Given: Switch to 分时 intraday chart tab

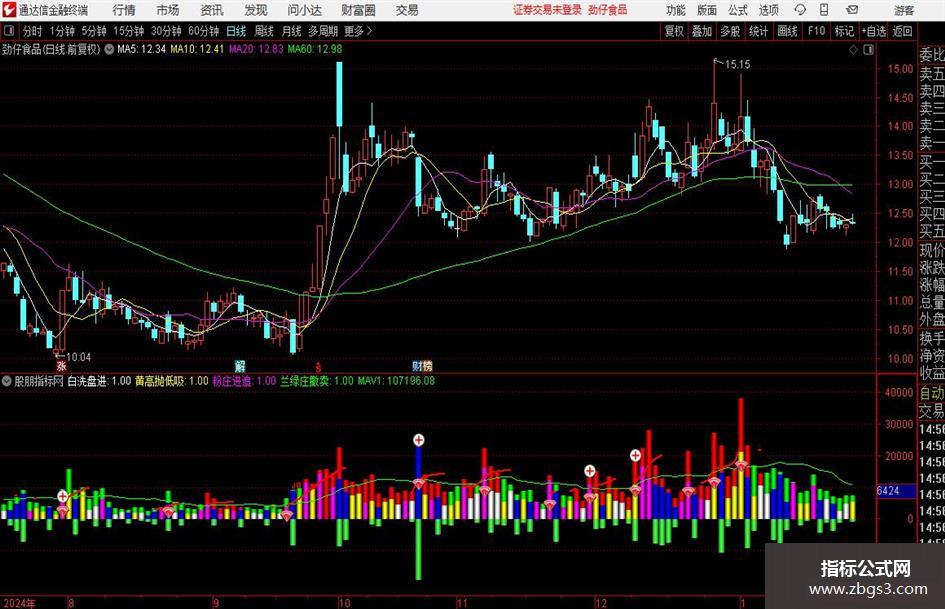Looking at the screenshot, I should click(x=33, y=31).
